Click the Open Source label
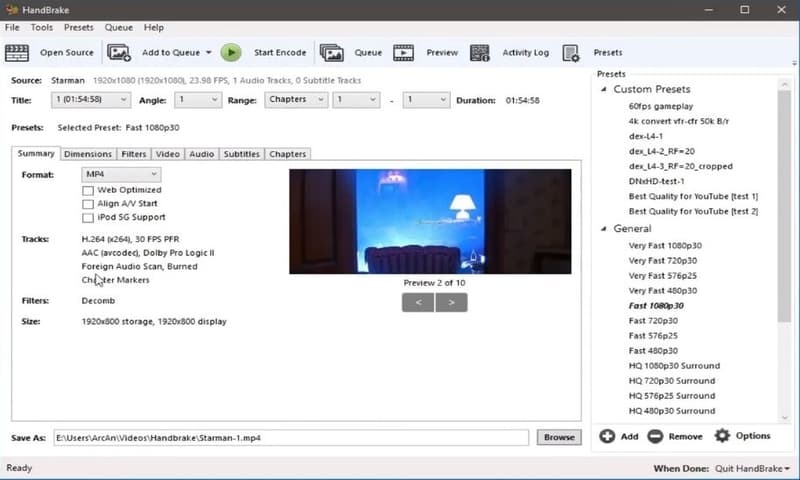 [67, 53]
